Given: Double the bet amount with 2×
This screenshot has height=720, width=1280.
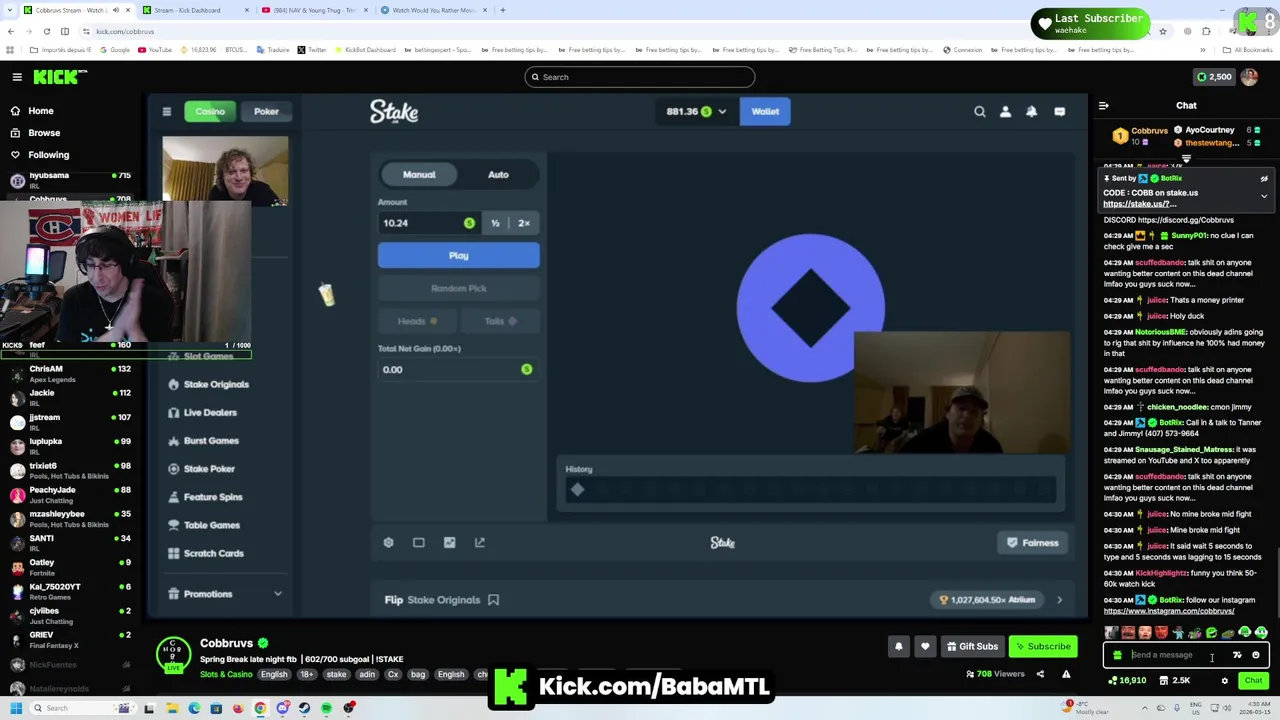Looking at the screenshot, I should (x=524, y=223).
